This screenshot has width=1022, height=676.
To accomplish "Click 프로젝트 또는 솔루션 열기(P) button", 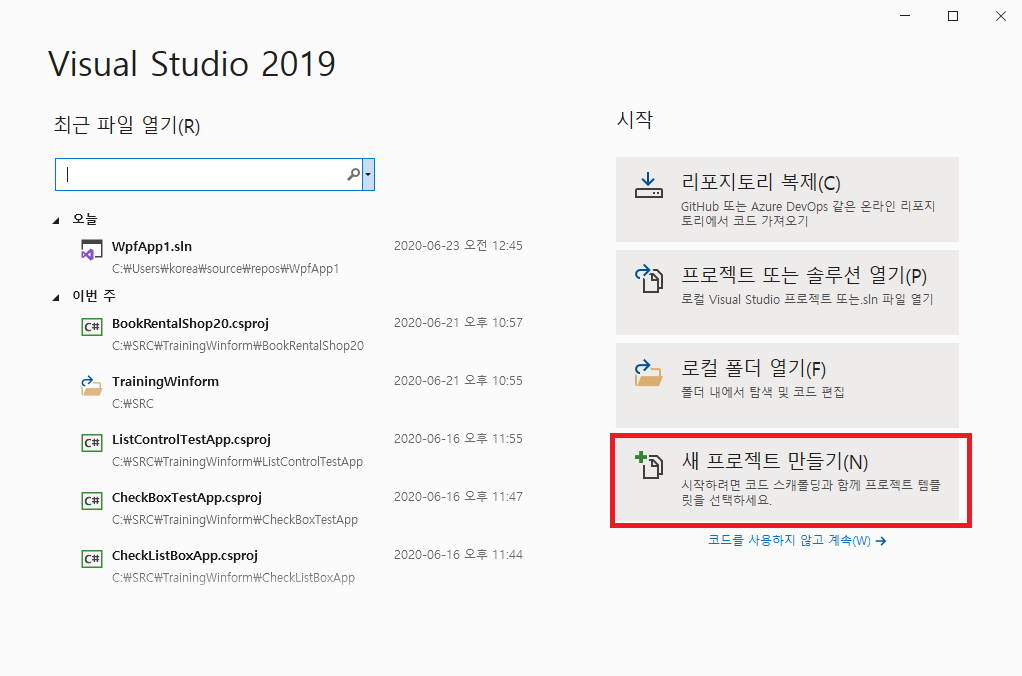I will pos(787,292).
